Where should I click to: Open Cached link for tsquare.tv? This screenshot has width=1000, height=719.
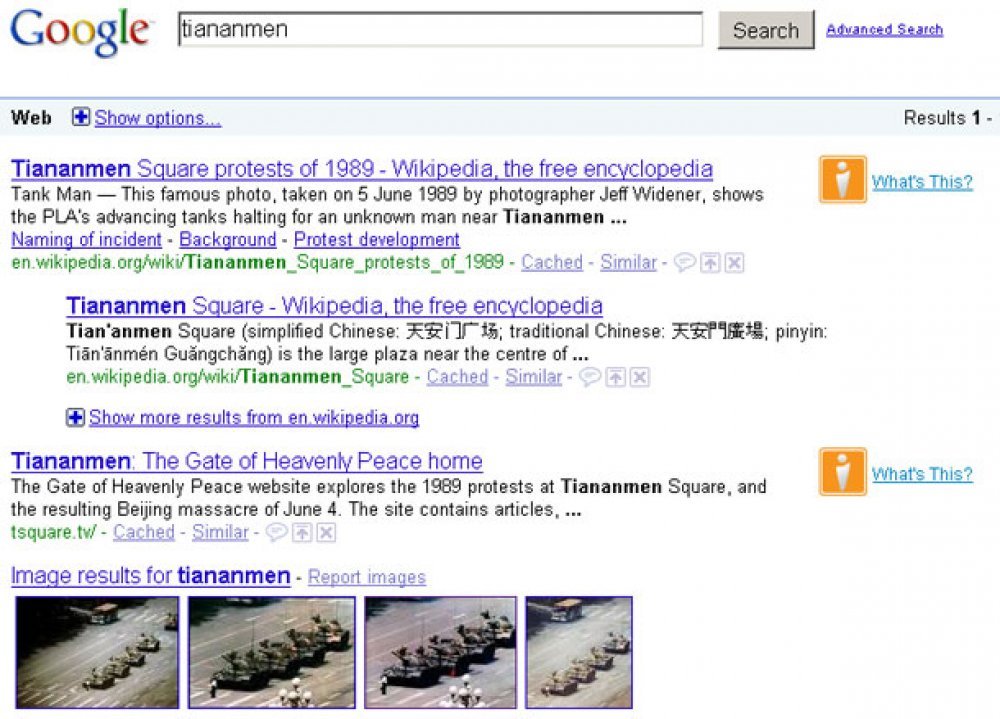click(x=143, y=532)
